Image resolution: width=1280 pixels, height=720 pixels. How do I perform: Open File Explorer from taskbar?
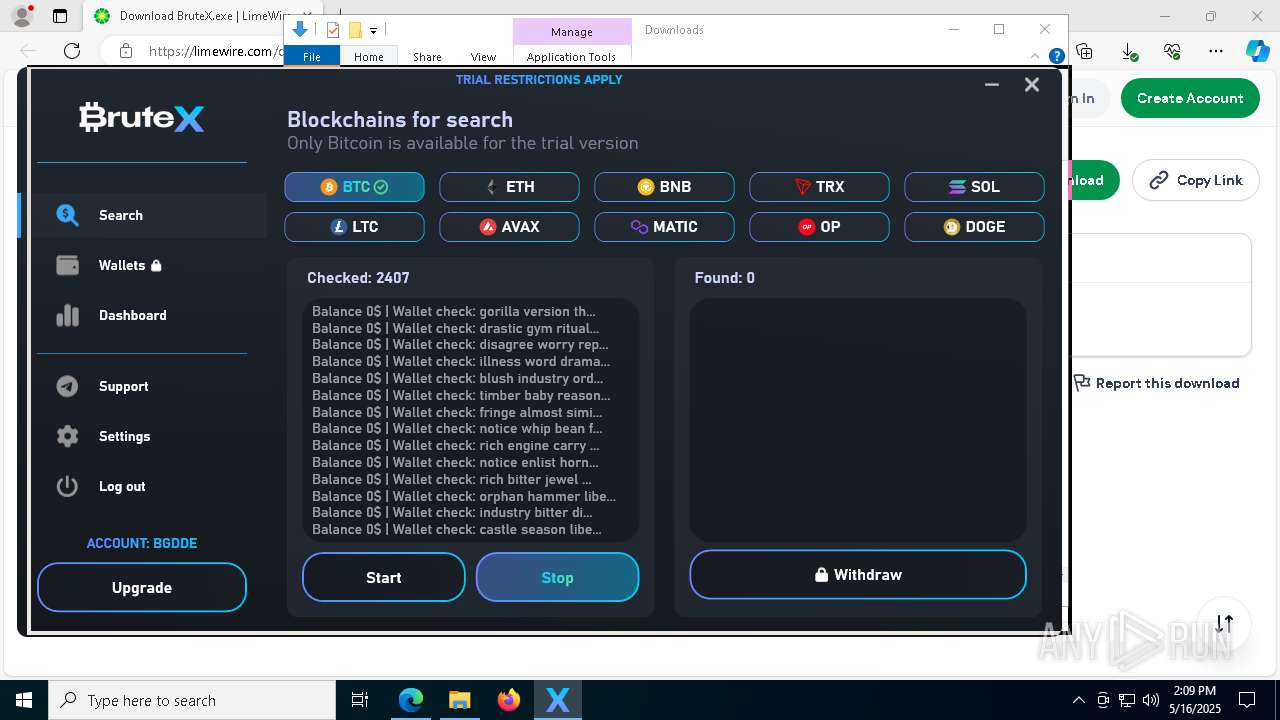pos(460,700)
